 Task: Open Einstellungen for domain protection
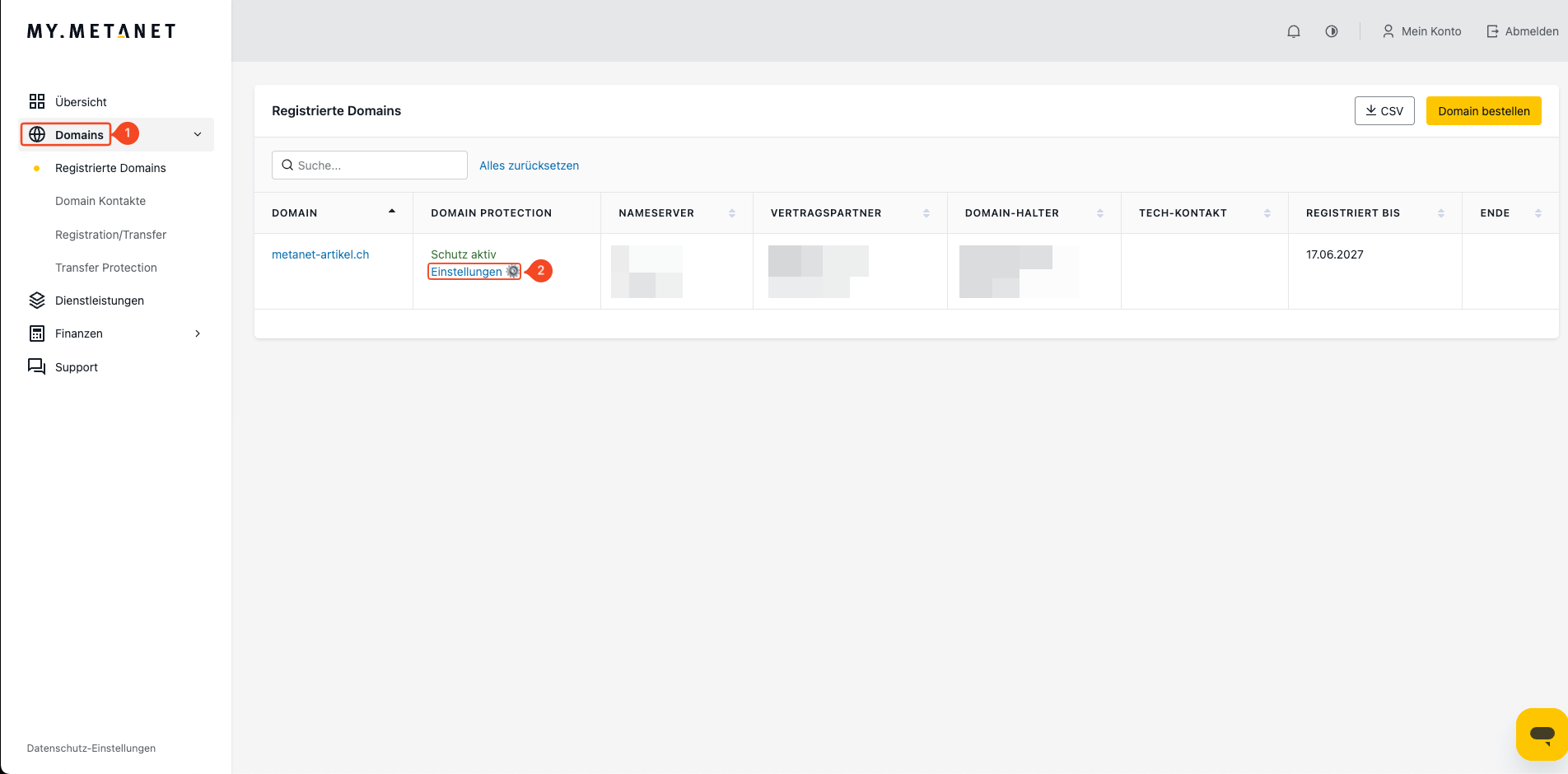click(x=466, y=272)
